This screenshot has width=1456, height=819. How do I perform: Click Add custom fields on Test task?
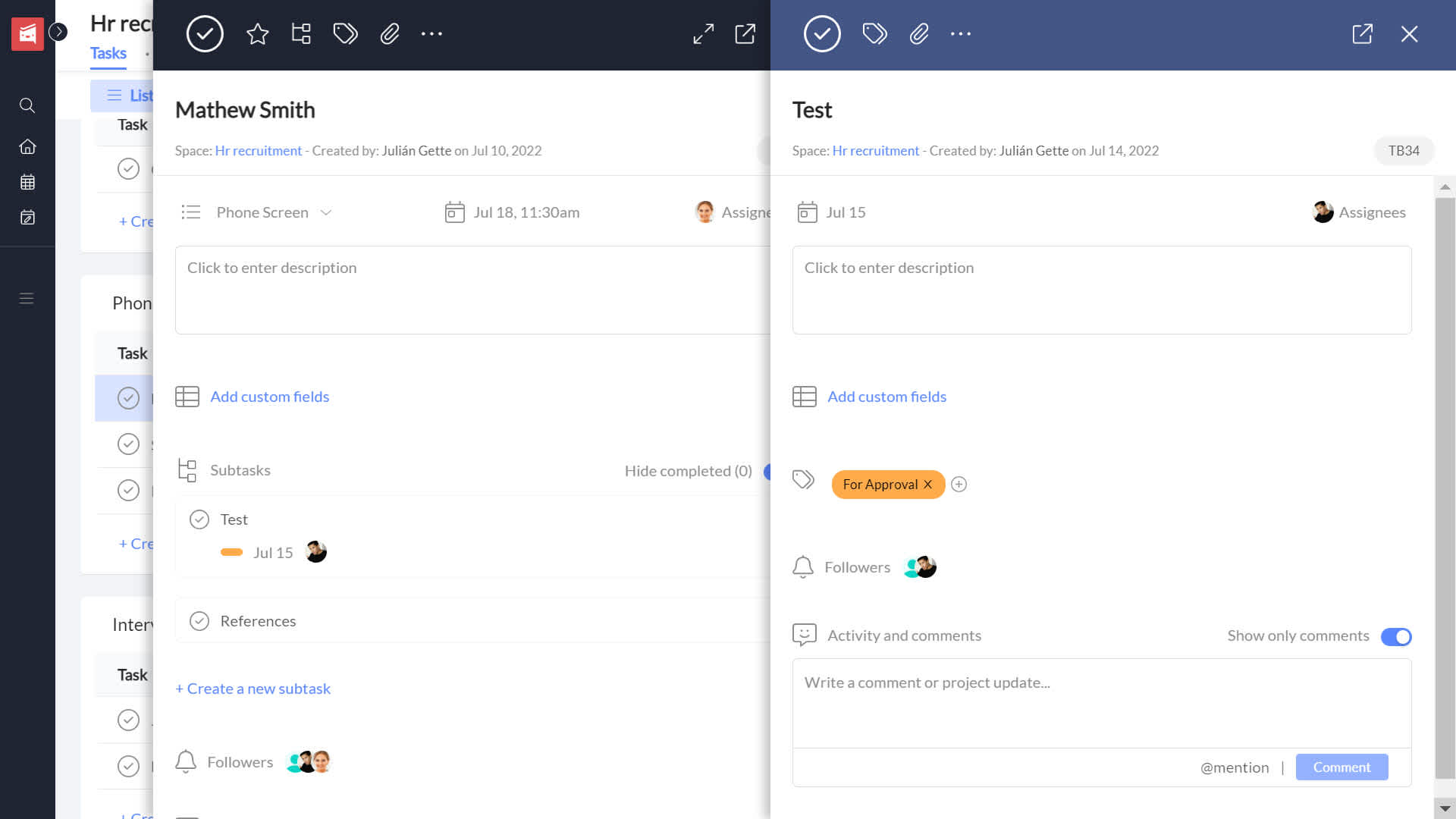(x=886, y=395)
